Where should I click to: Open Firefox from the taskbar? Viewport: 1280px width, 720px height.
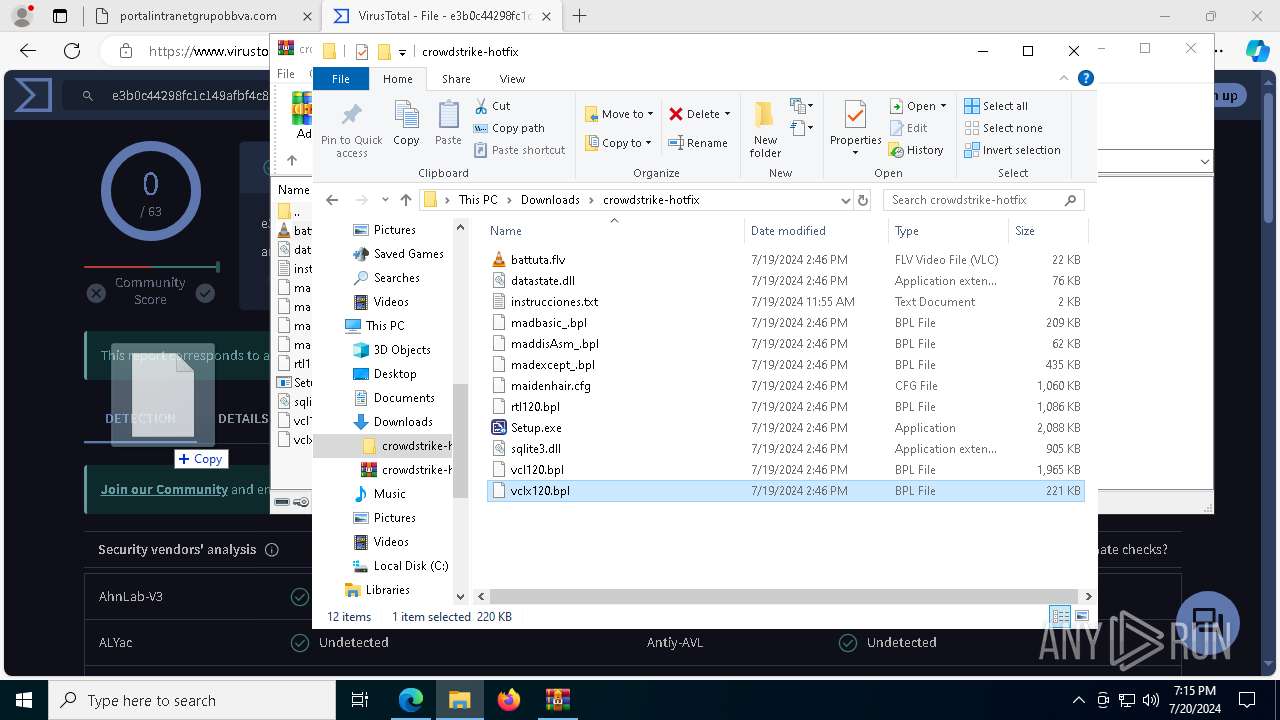point(508,700)
